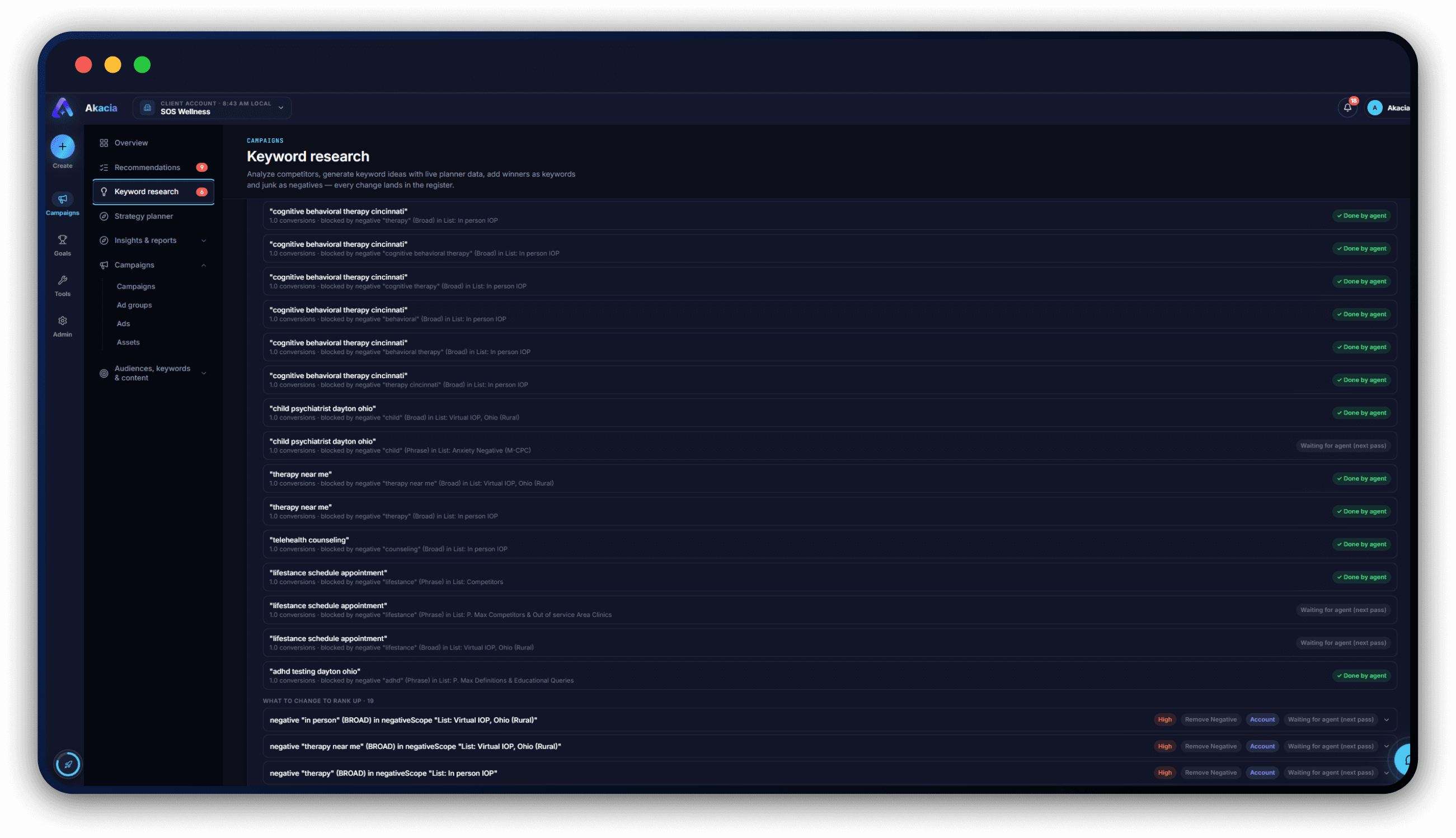Open the SOS Wellness account dropdown

(x=212, y=107)
